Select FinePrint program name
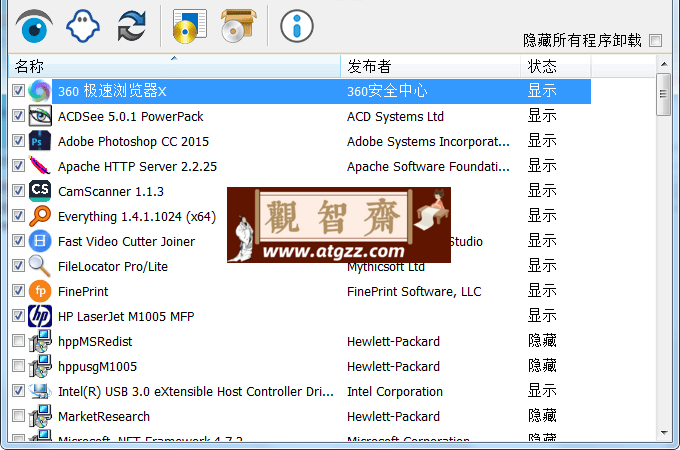Screen dimensions: 680x450 (x=83, y=292)
